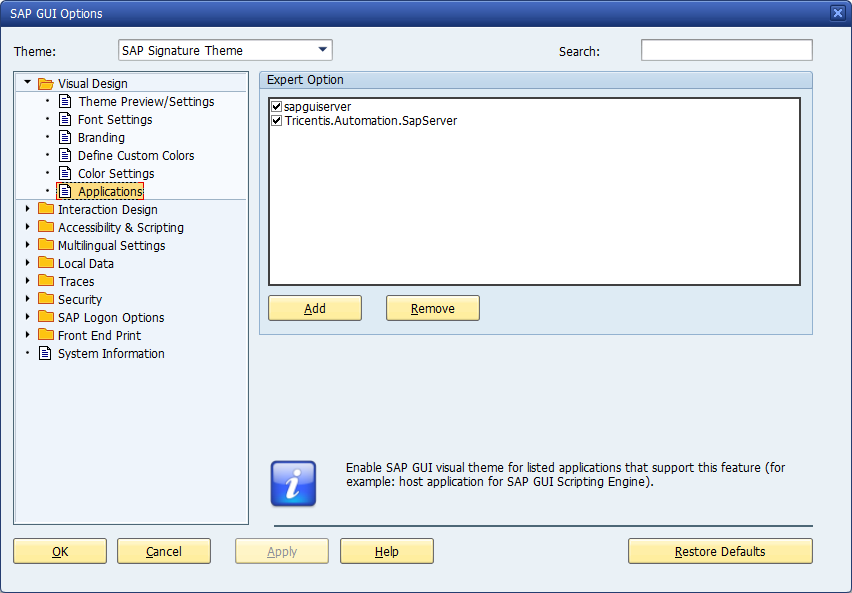This screenshot has width=852, height=593.
Task: Collapse the Visual Design tree node
Action: 27,82
